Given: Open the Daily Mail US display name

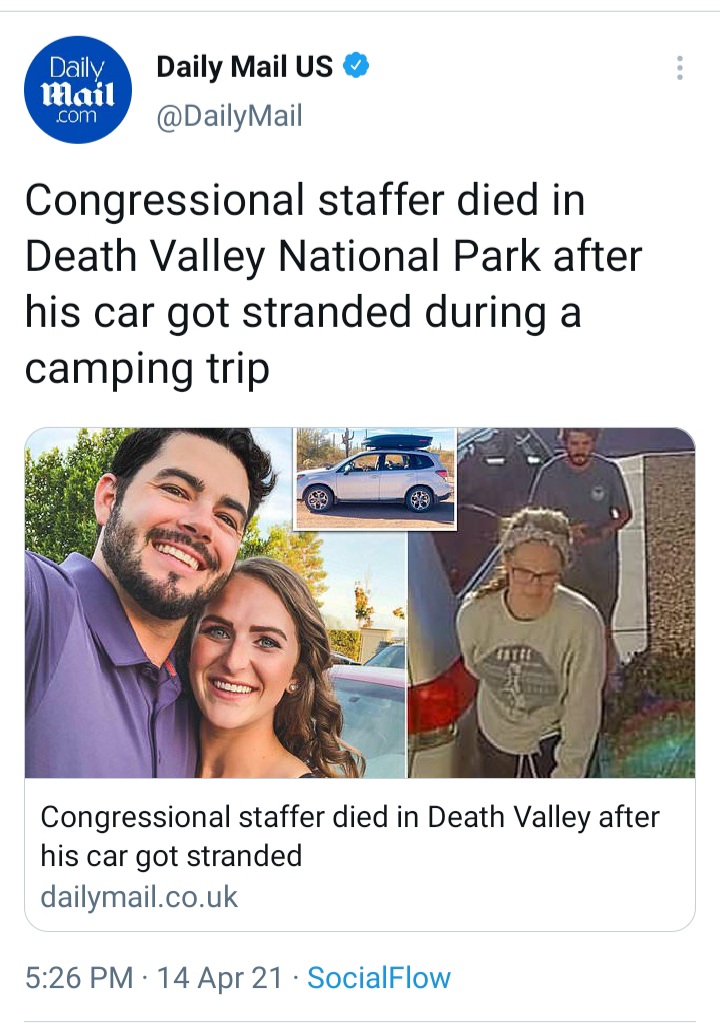Looking at the screenshot, I should click(244, 66).
